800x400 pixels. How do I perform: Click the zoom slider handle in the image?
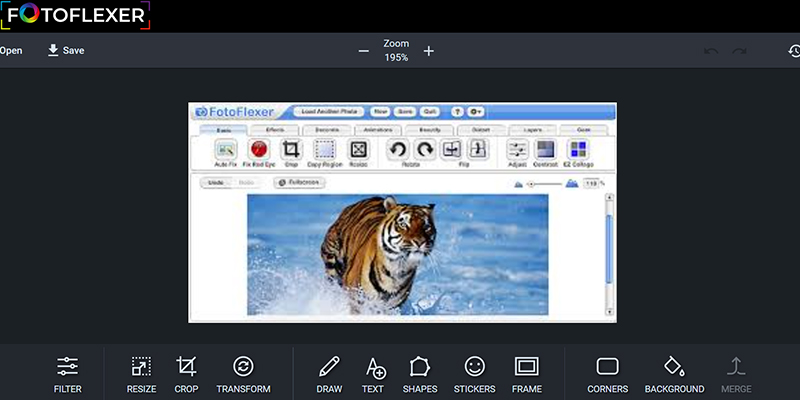[x=531, y=184]
